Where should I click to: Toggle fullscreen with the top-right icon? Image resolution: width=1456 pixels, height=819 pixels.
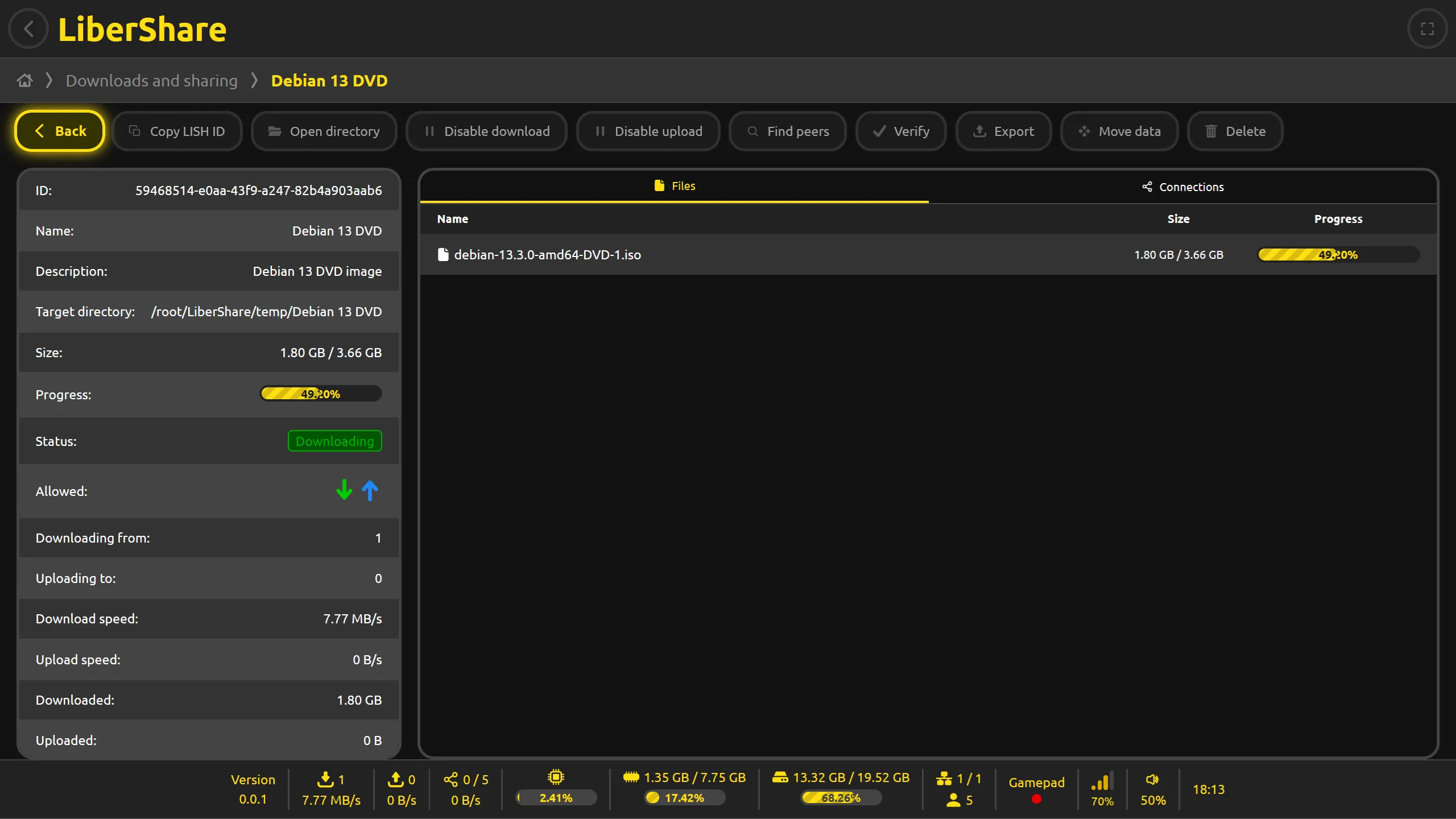click(x=1427, y=28)
